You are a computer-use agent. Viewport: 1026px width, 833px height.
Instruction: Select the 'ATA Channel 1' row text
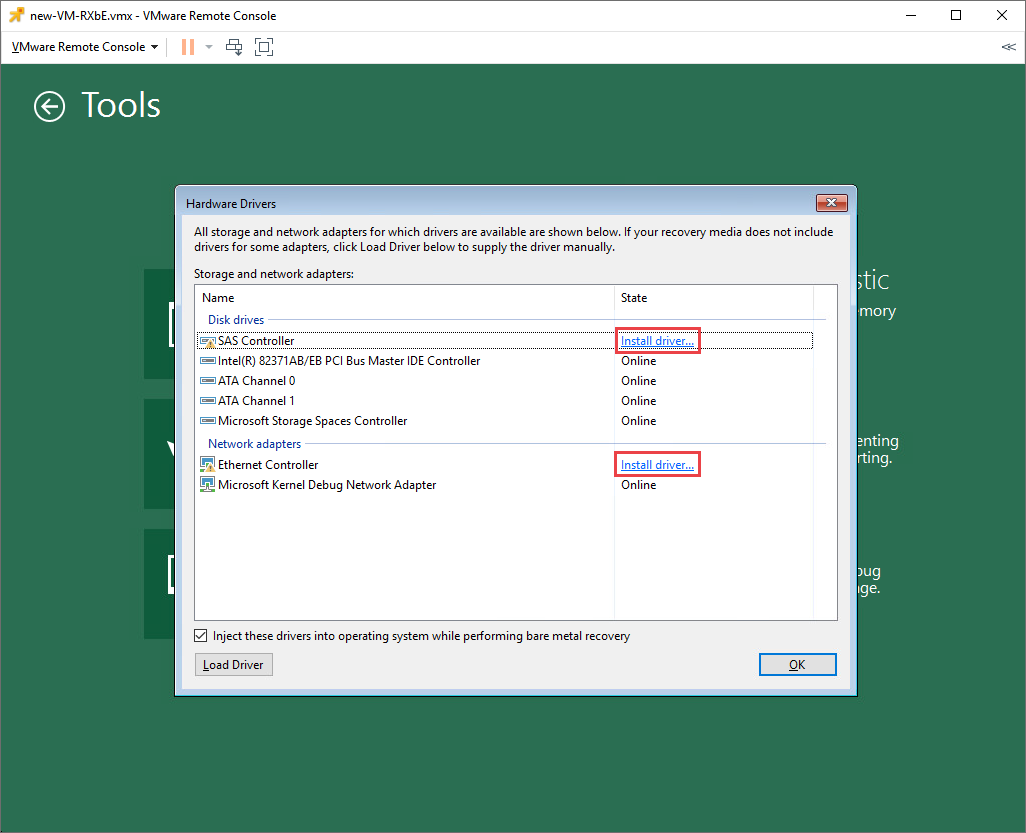tap(256, 400)
